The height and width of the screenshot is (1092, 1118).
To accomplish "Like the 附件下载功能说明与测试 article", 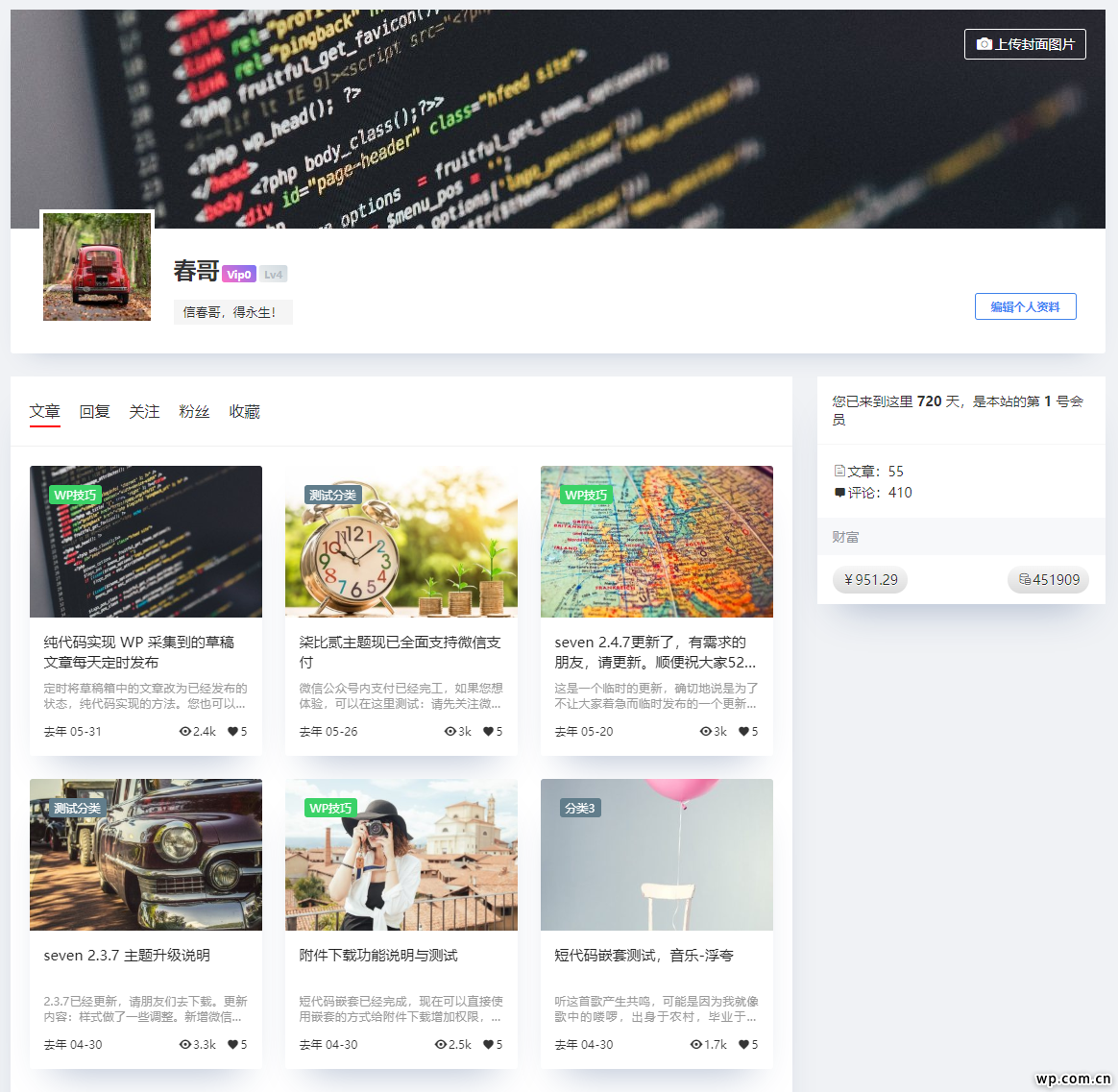I will [x=488, y=1044].
